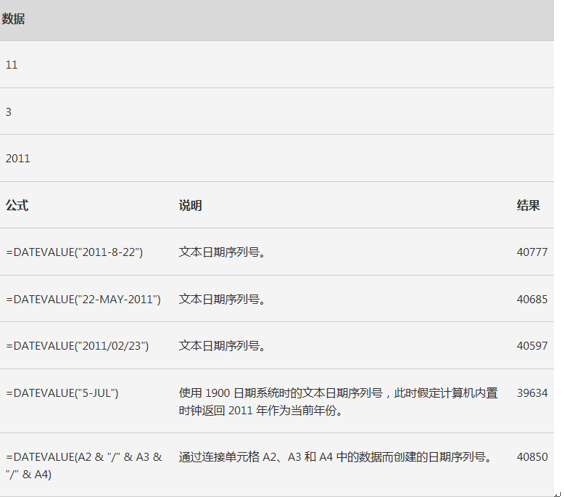Click result value 40685
Image resolution: width=564 pixels, height=497 pixels.
click(x=532, y=299)
